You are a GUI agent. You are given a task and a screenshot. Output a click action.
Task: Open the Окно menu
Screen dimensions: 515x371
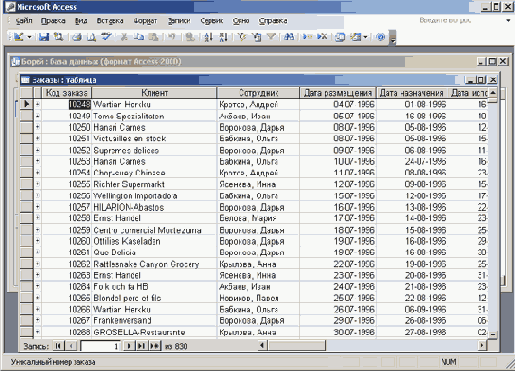[x=241, y=21]
